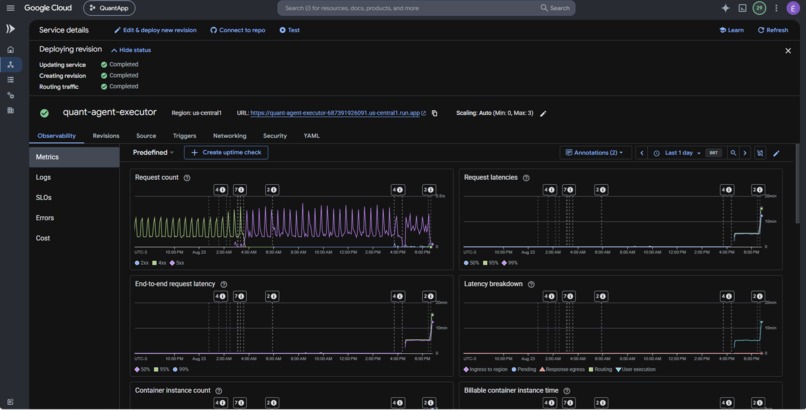Viewport: 806px width, 410px height.
Task: Focus the resources search field
Action: pos(411,8)
